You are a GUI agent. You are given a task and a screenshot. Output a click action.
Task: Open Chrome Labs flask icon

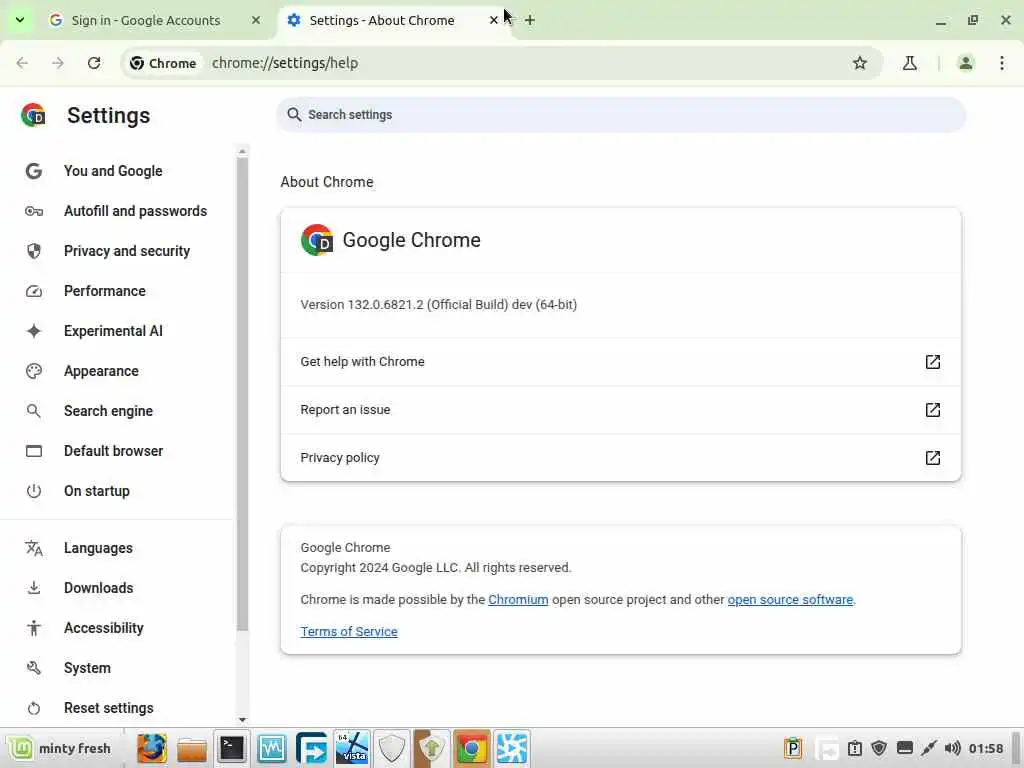click(910, 63)
